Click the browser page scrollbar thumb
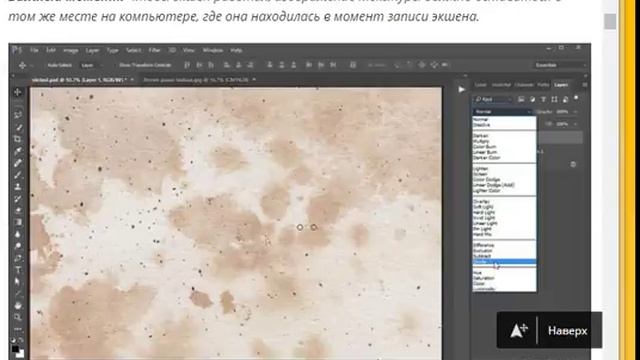 pos(610,21)
